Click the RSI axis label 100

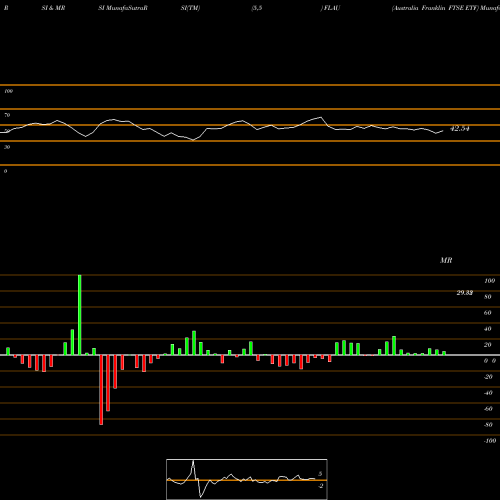pyautogui.click(x=8, y=91)
